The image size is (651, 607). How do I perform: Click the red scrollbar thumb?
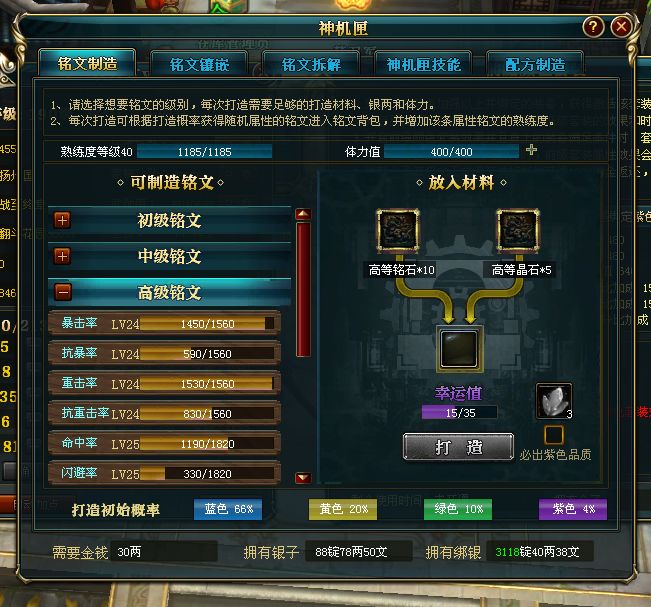click(303, 289)
